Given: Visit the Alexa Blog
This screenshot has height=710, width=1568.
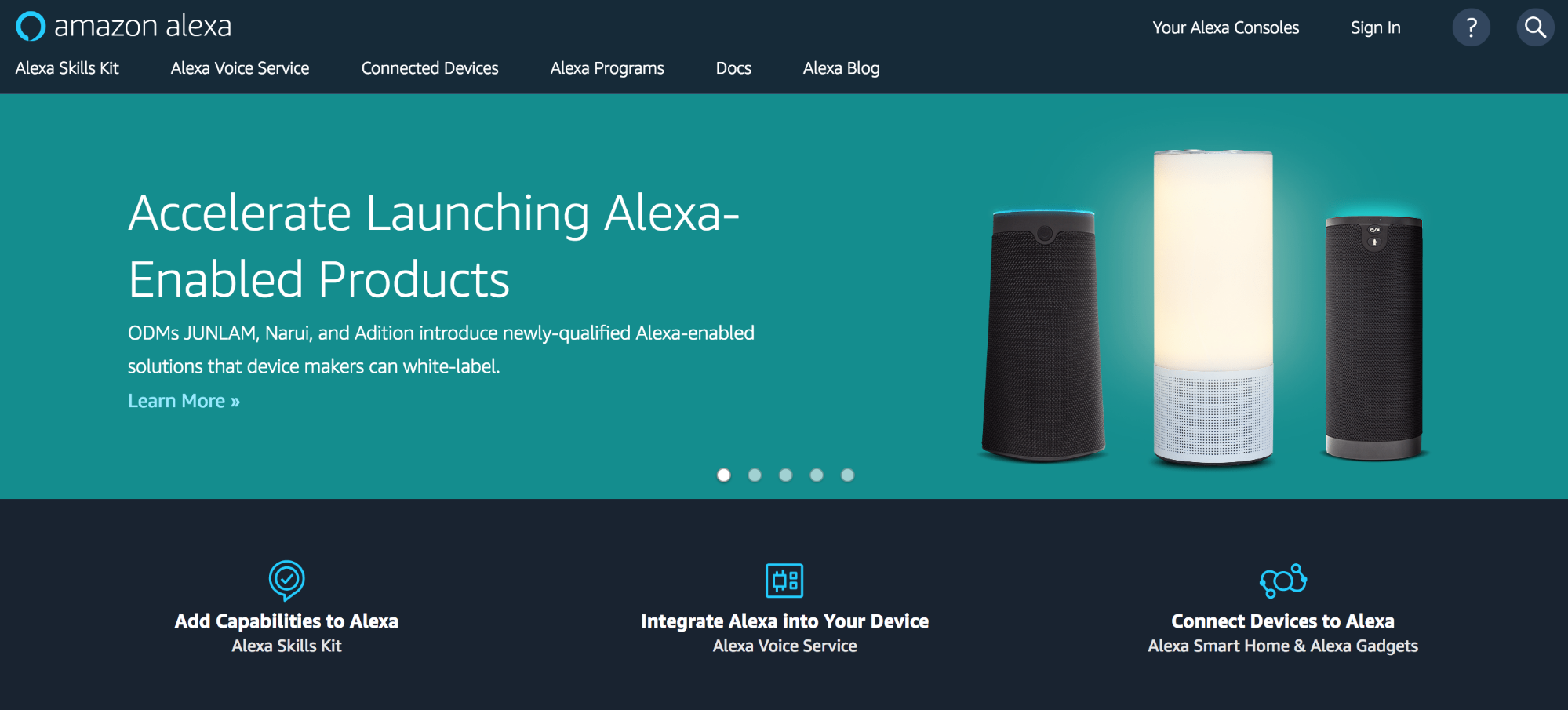Looking at the screenshot, I should (x=841, y=68).
